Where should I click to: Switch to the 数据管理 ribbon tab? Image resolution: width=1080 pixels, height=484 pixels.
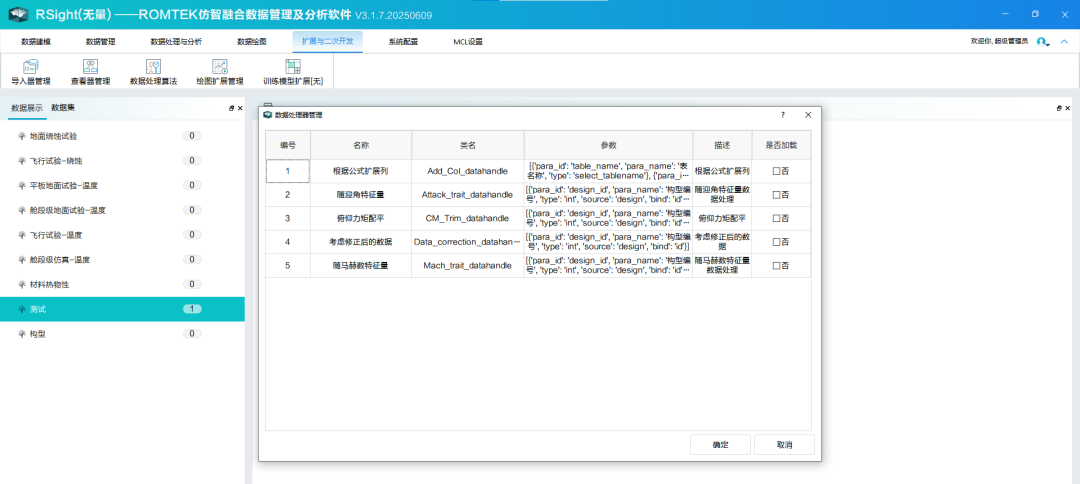pyautogui.click(x=100, y=41)
